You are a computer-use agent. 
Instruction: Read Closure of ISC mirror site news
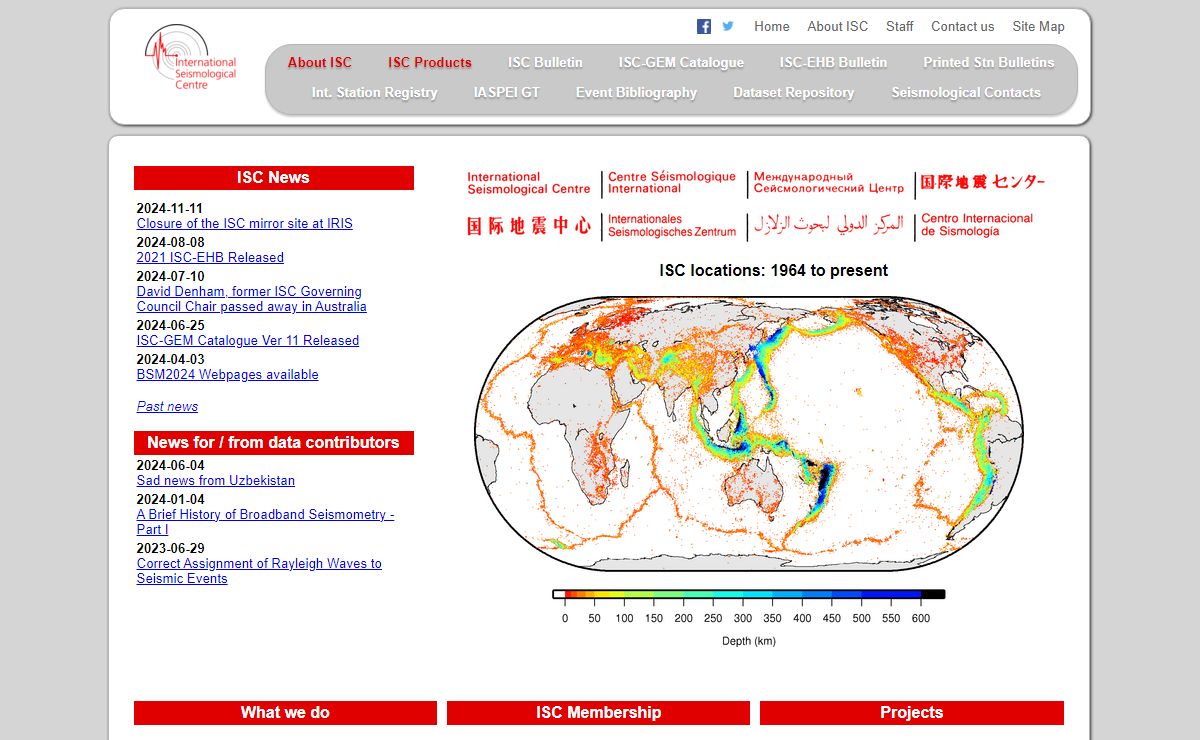coord(245,224)
